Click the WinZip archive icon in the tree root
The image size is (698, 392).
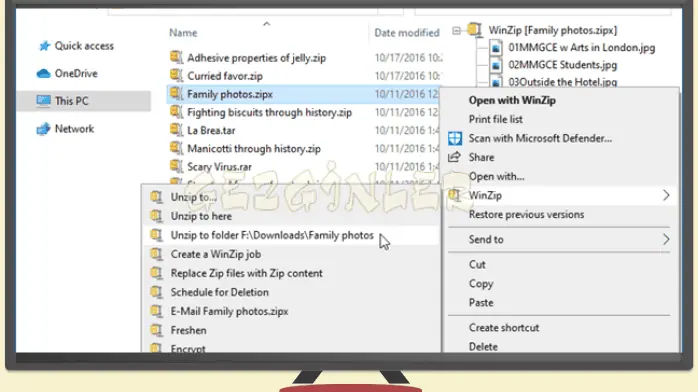(x=475, y=30)
